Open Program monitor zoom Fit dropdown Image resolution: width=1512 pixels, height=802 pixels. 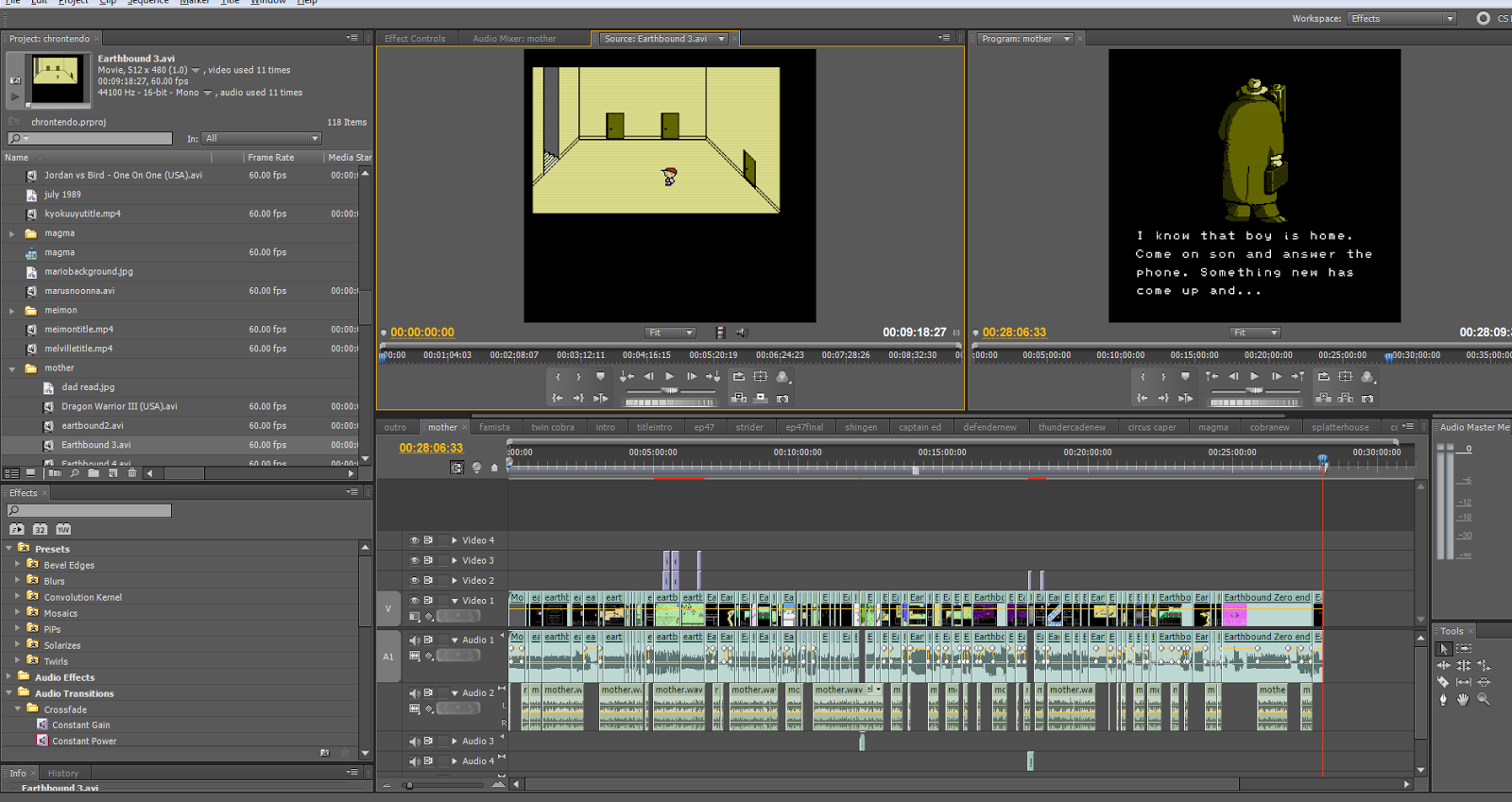(x=1255, y=333)
